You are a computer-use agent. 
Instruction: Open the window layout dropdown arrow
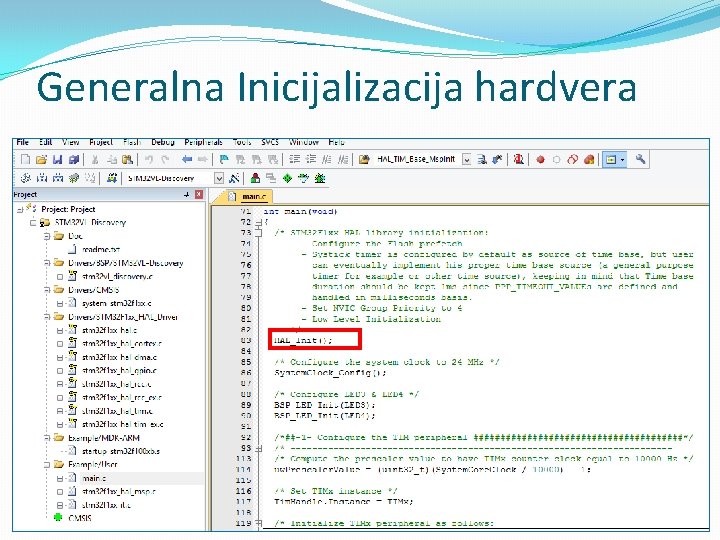point(623,160)
